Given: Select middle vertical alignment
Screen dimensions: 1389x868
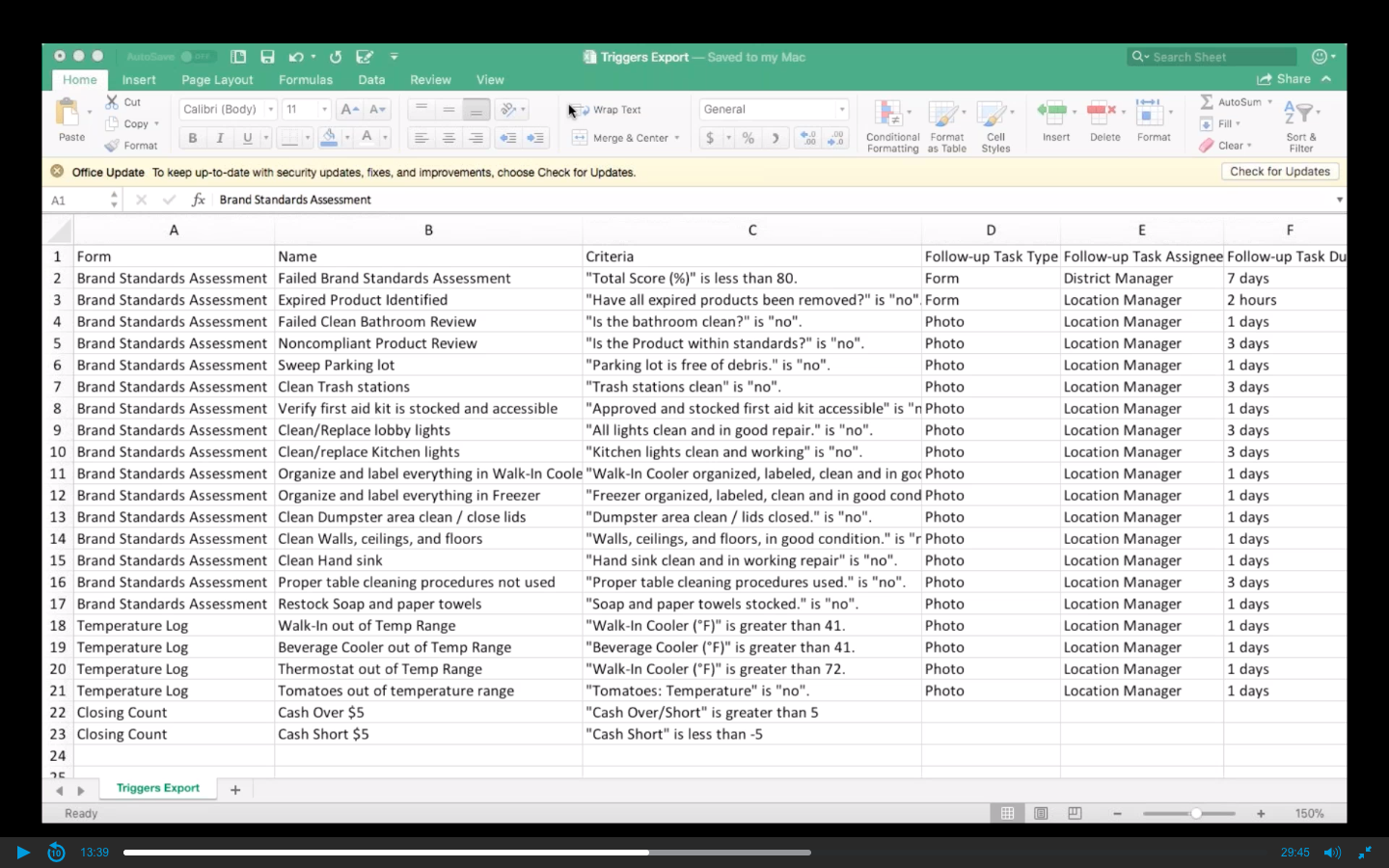Looking at the screenshot, I should click(449, 109).
